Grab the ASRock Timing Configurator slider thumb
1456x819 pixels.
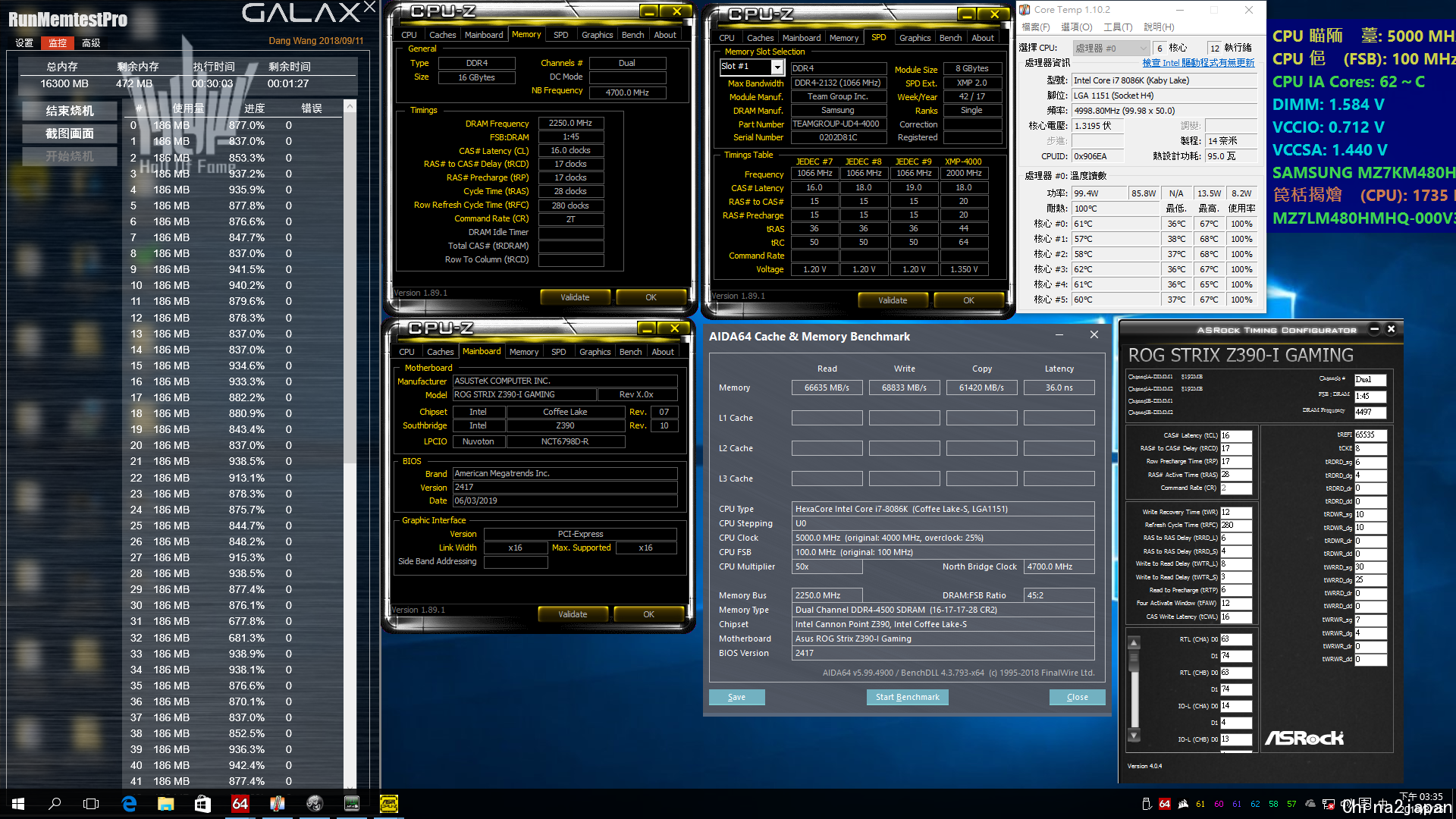(1134, 661)
